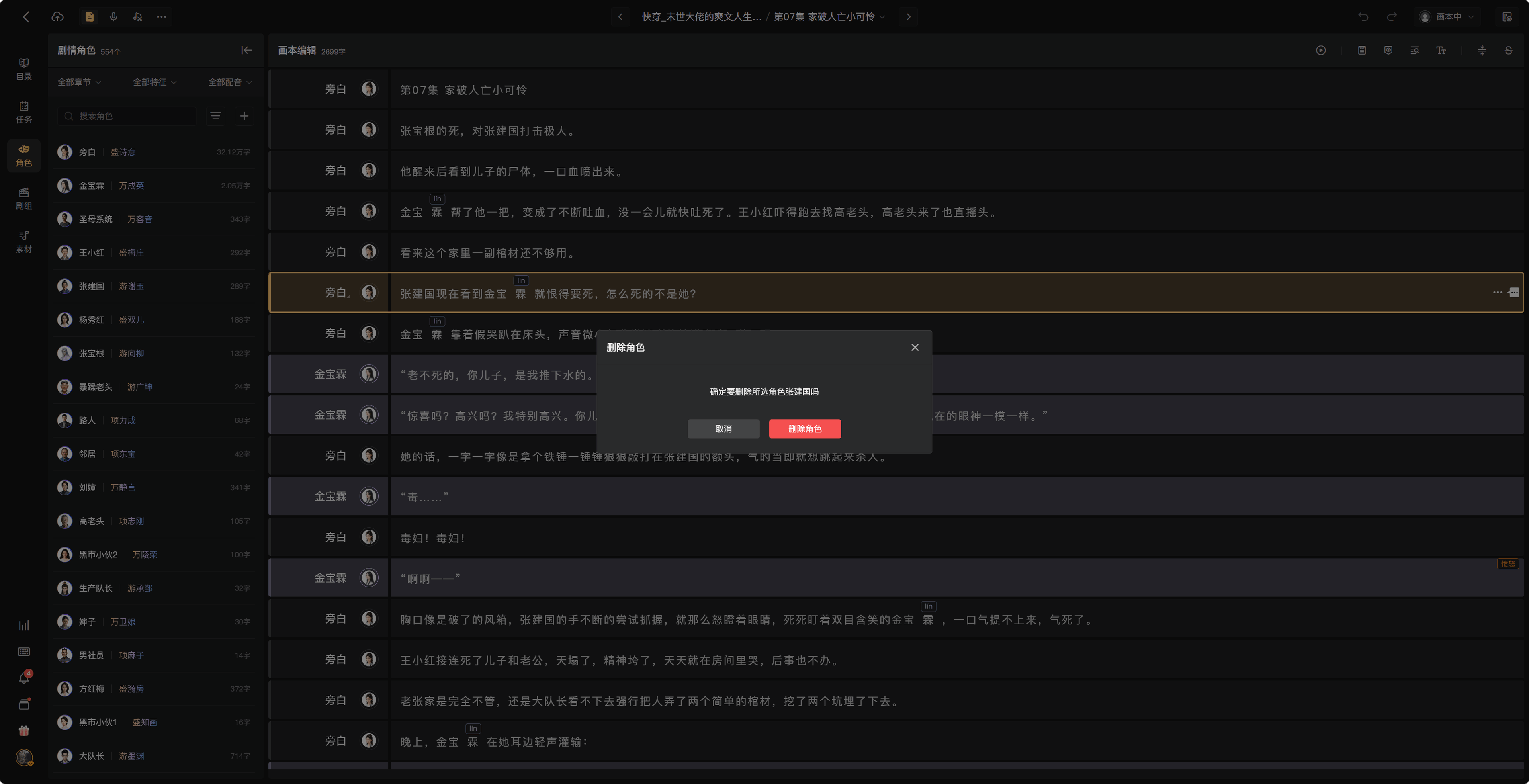
Task: Expand the 全部章节 filter dropdown
Action: click(79, 82)
